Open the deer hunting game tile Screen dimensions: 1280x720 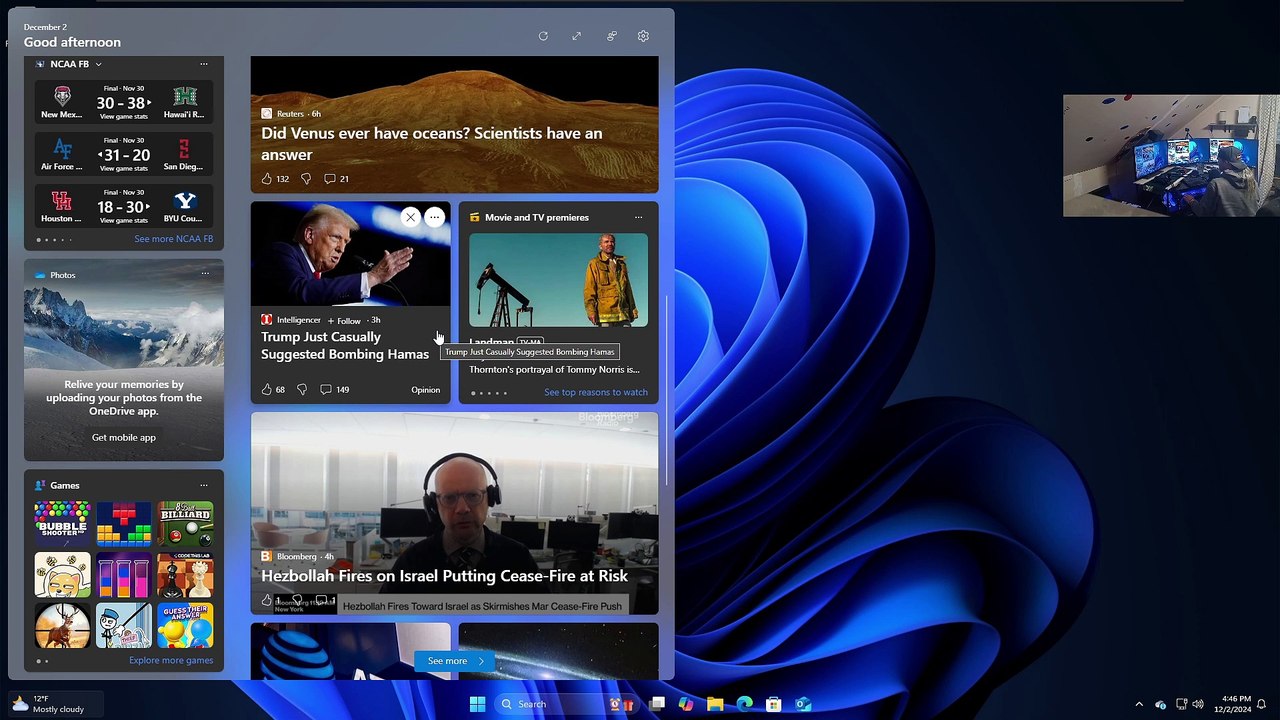click(x=62, y=626)
